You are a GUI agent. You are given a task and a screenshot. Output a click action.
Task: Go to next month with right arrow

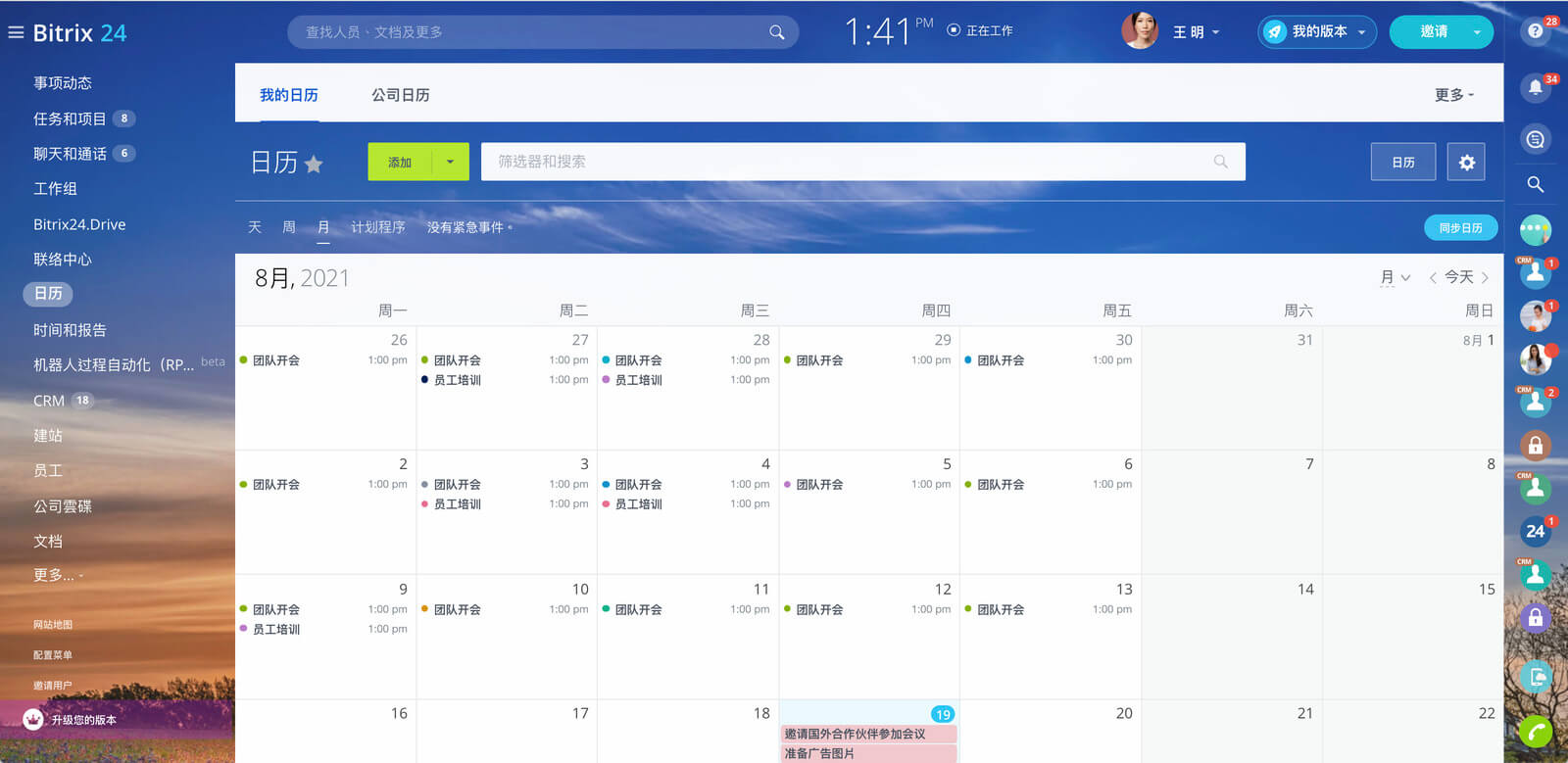(1485, 278)
